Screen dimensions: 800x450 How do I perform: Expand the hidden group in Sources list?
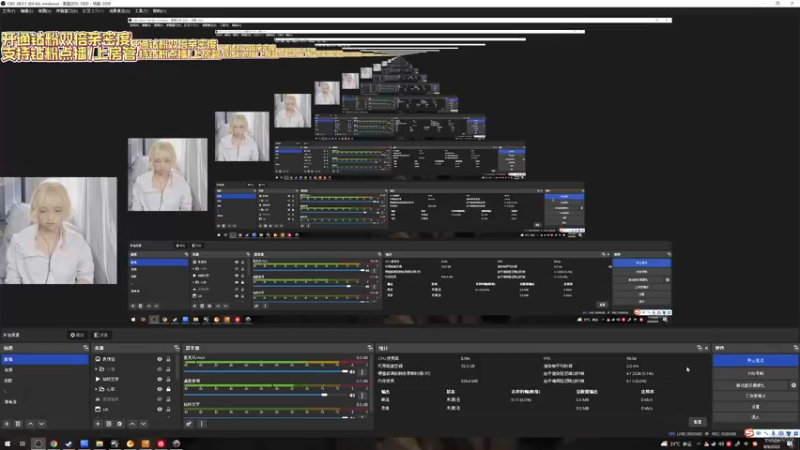click(96, 369)
